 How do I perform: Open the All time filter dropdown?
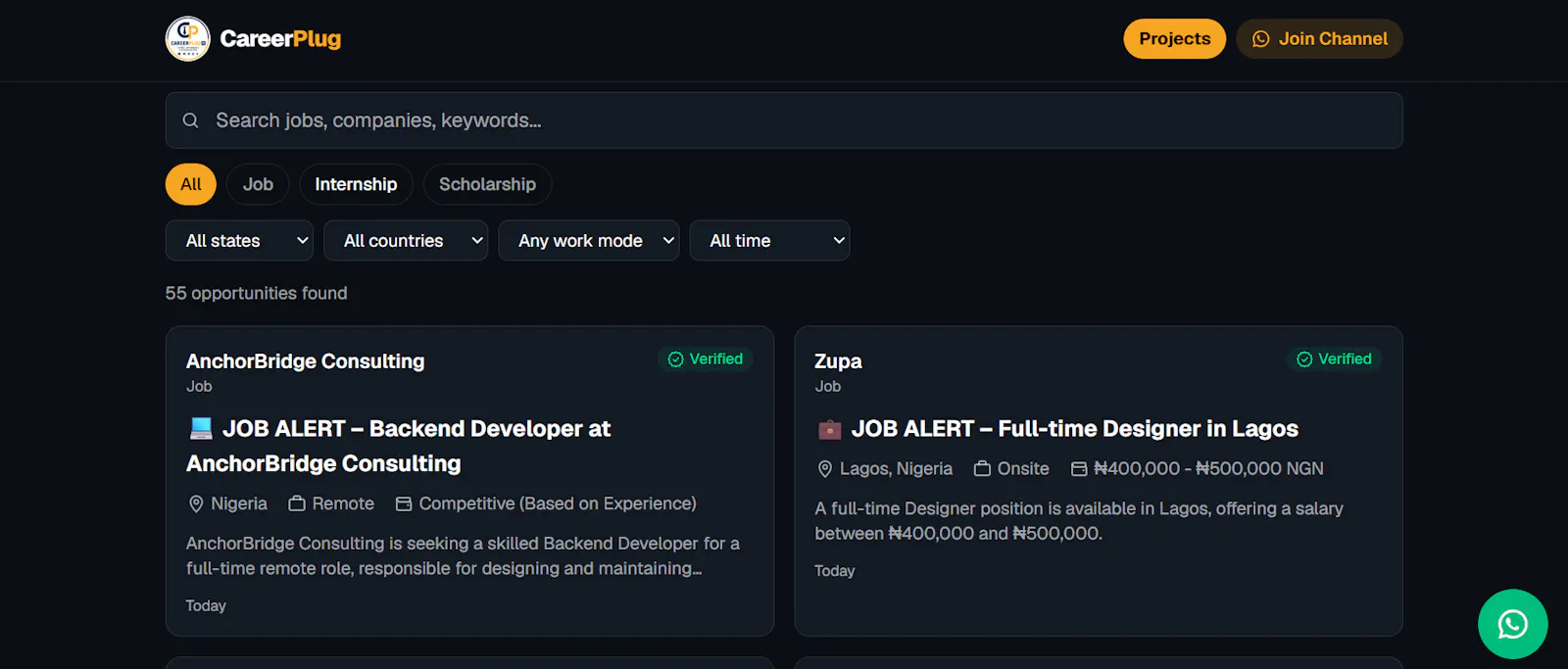pos(769,241)
